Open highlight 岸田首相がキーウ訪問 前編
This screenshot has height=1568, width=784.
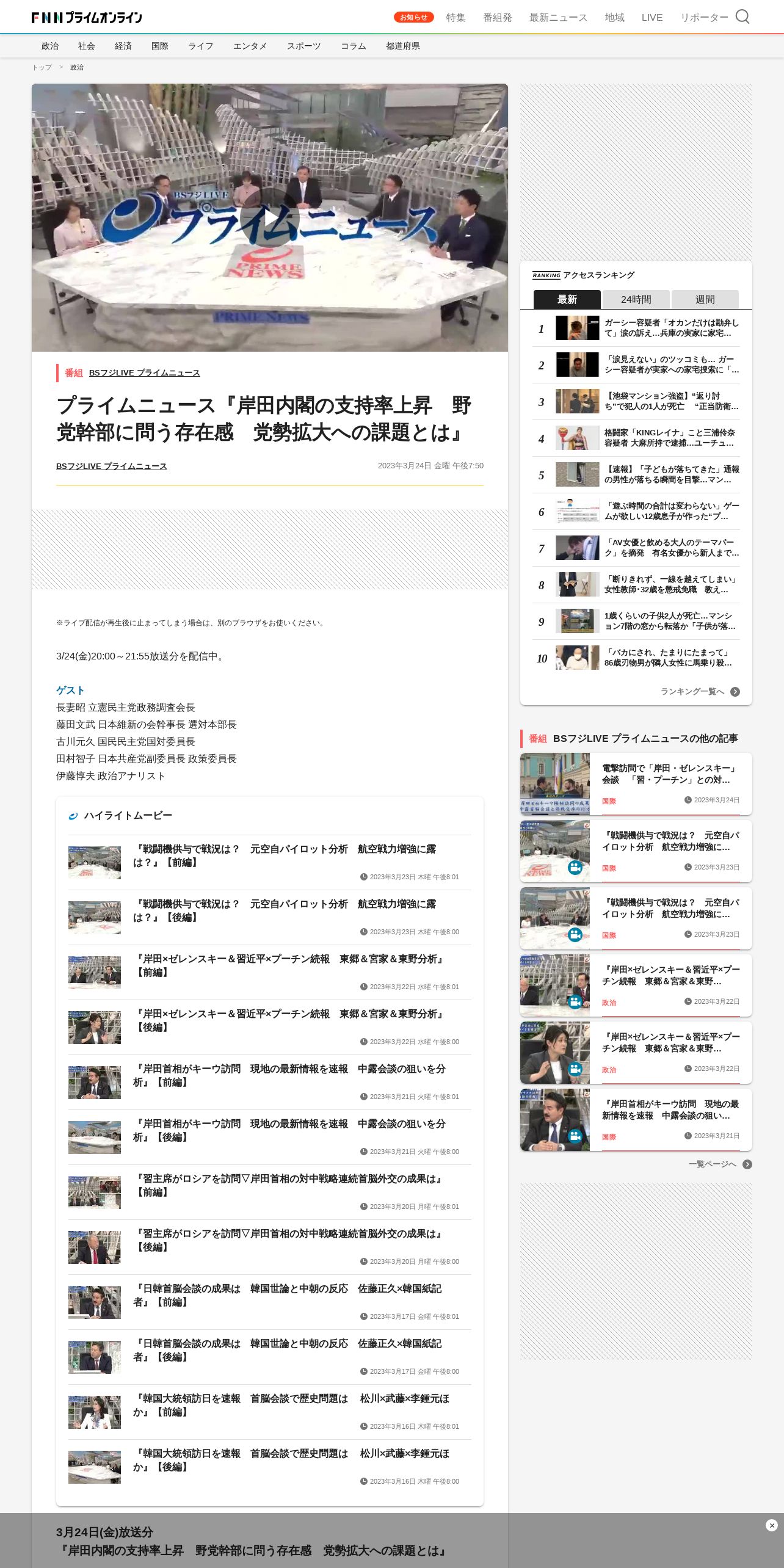pyautogui.click(x=269, y=1082)
